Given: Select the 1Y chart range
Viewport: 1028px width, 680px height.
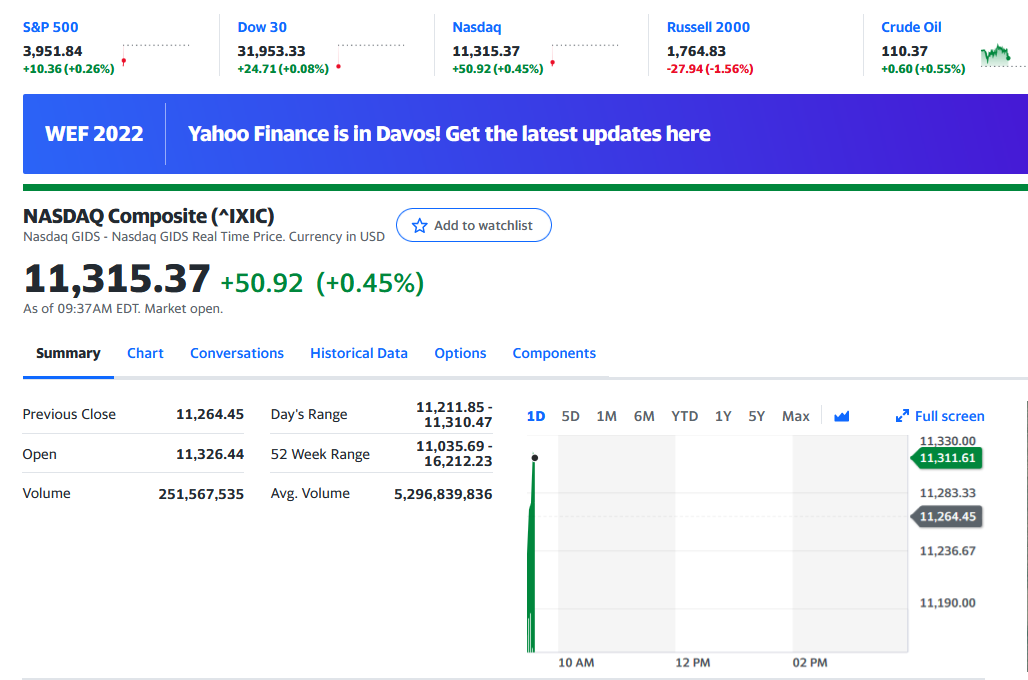Looking at the screenshot, I should (x=722, y=416).
